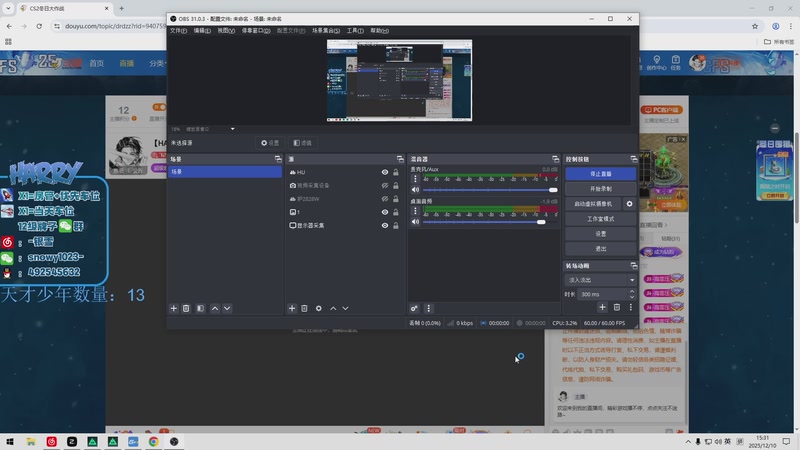This screenshot has width=800, height=450.
Task: Open preview scaling dropdown arrow
Action: click(x=233, y=129)
